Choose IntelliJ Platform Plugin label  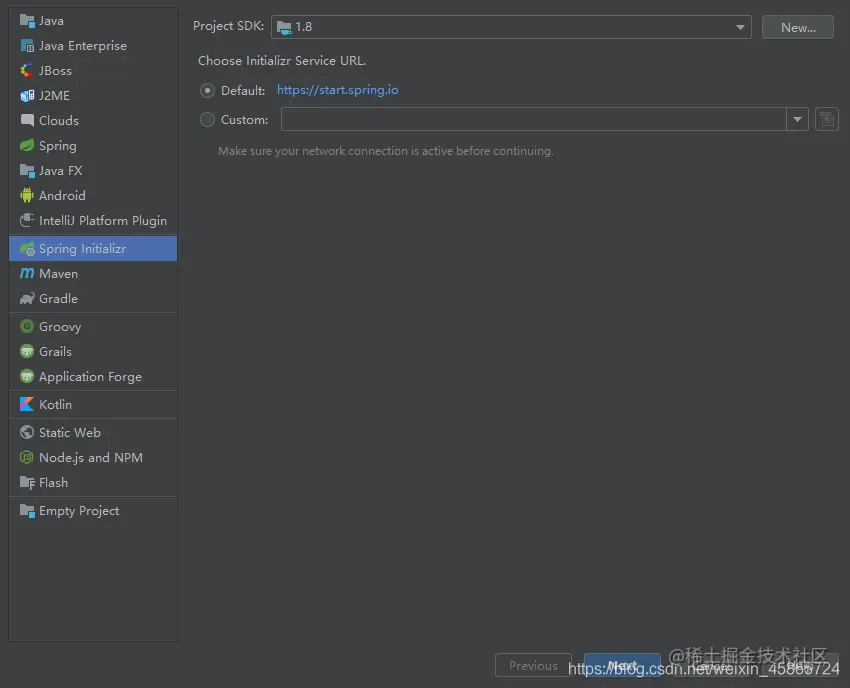(x=103, y=221)
